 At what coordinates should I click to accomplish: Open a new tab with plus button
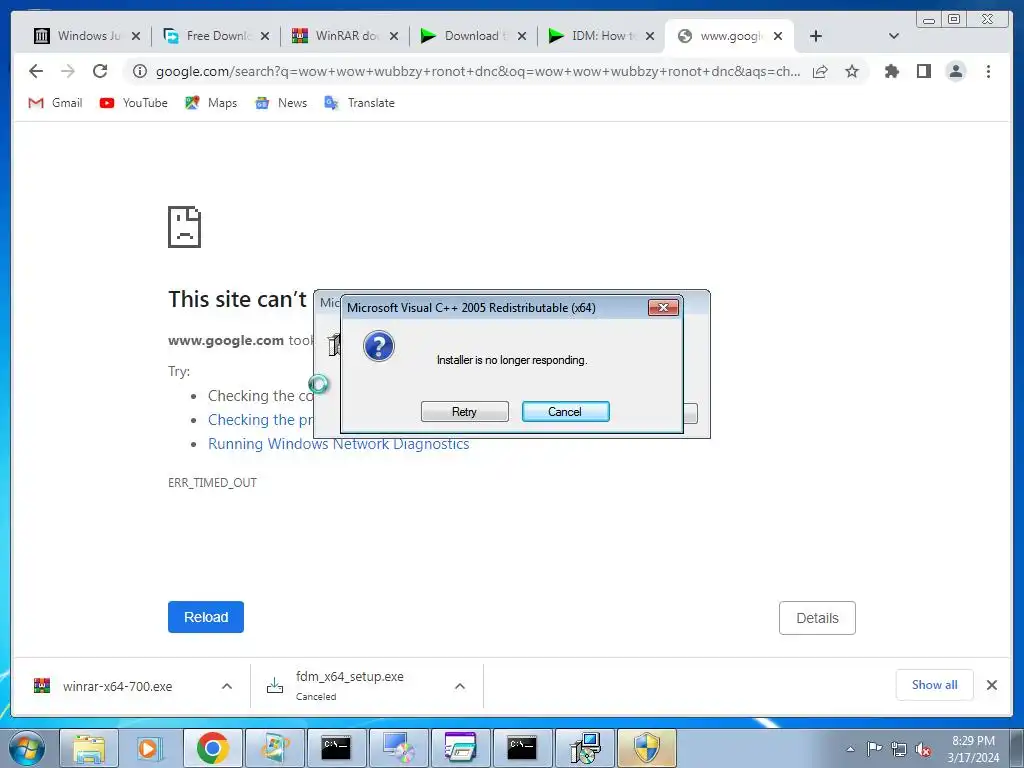(816, 36)
